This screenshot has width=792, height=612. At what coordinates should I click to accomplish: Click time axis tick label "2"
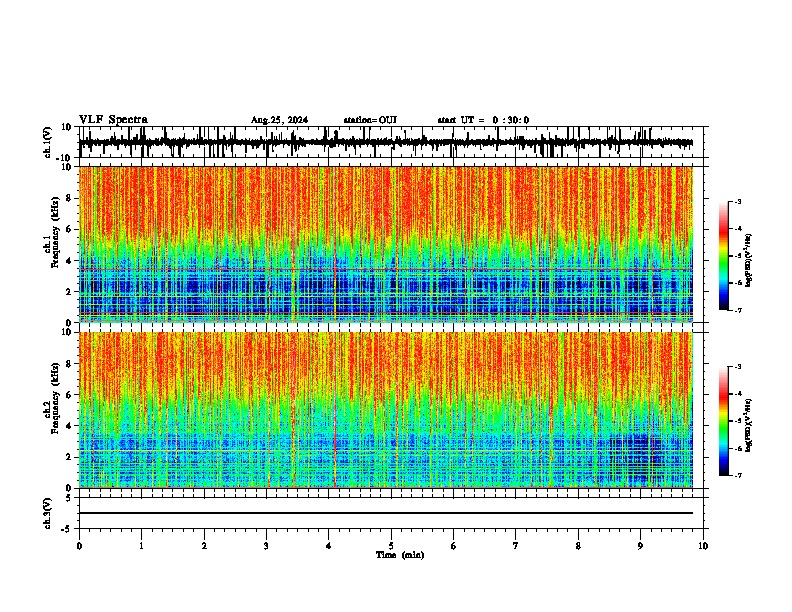coord(204,546)
